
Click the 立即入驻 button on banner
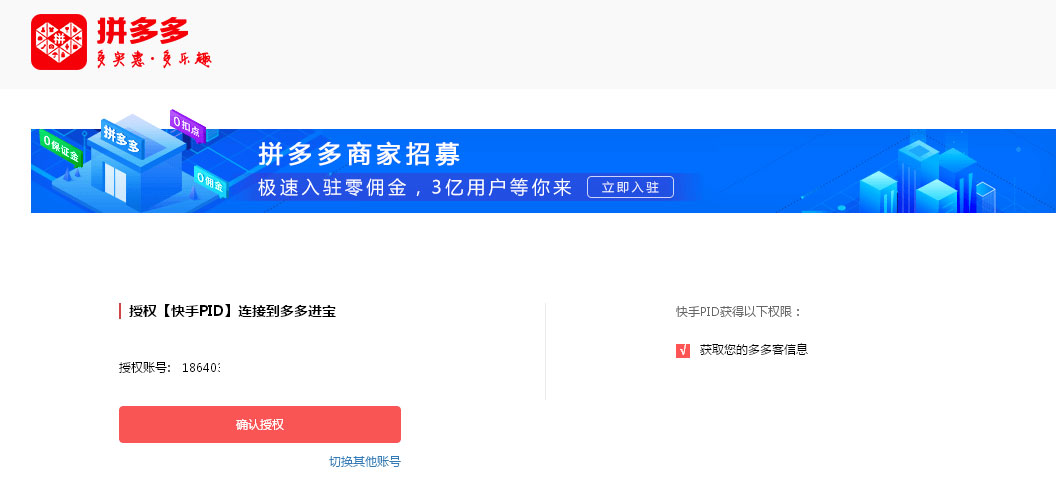click(x=630, y=187)
